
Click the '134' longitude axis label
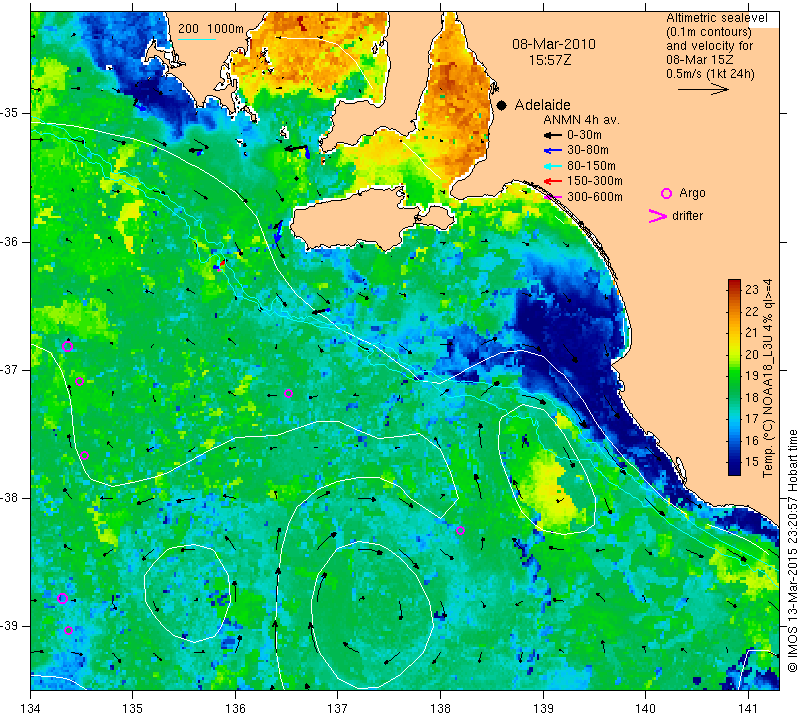click(31, 708)
